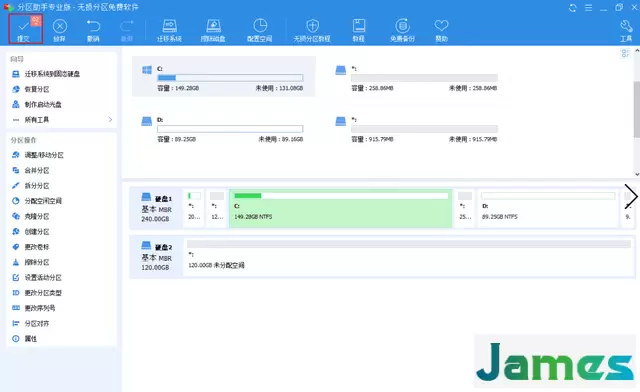Open the pie-chart 分配空间 toolbar tool
This screenshot has width=640, height=392.
point(260,30)
